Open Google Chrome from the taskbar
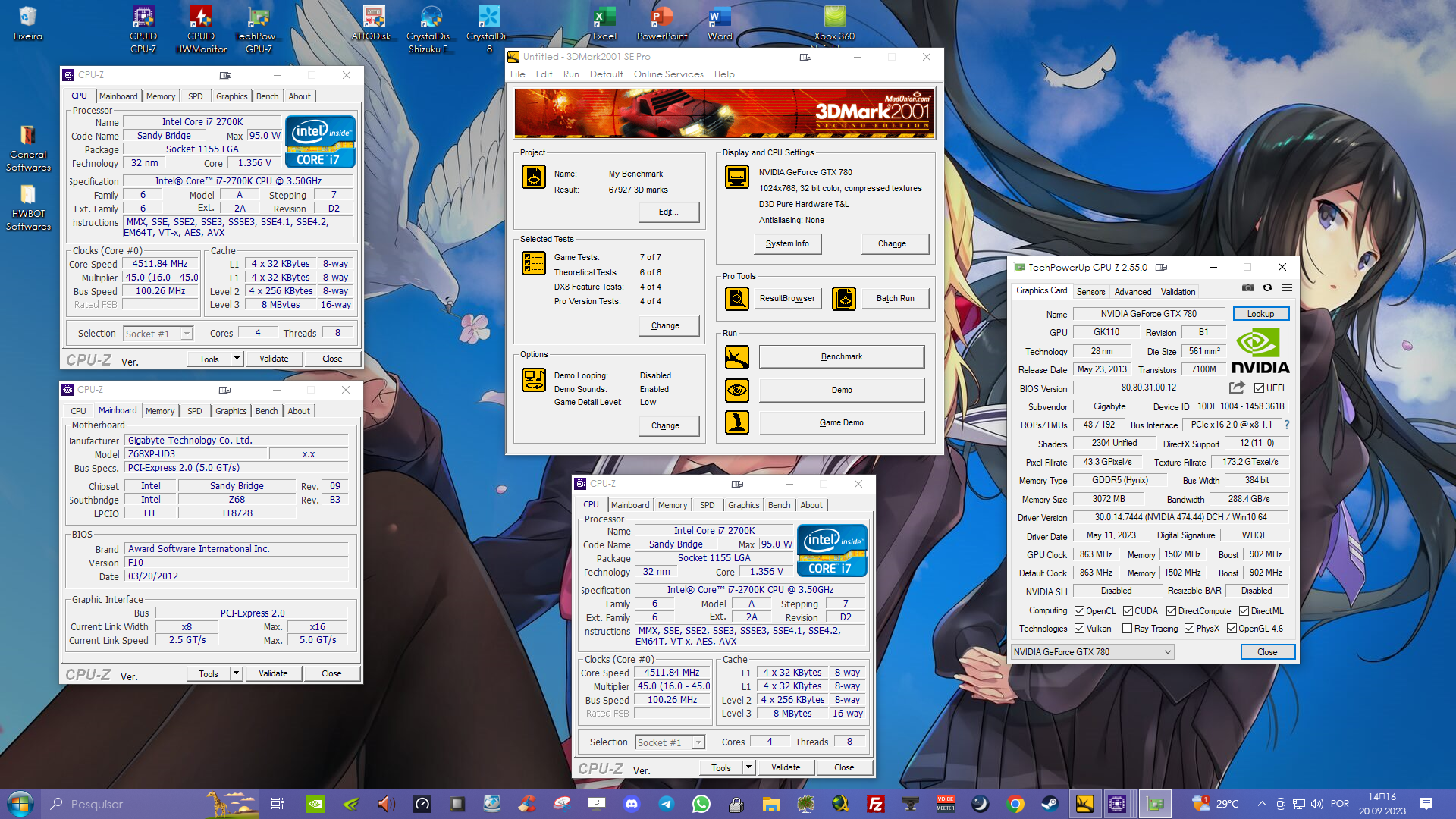Viewport: 1456px width, 819px height. [1015, 804]
